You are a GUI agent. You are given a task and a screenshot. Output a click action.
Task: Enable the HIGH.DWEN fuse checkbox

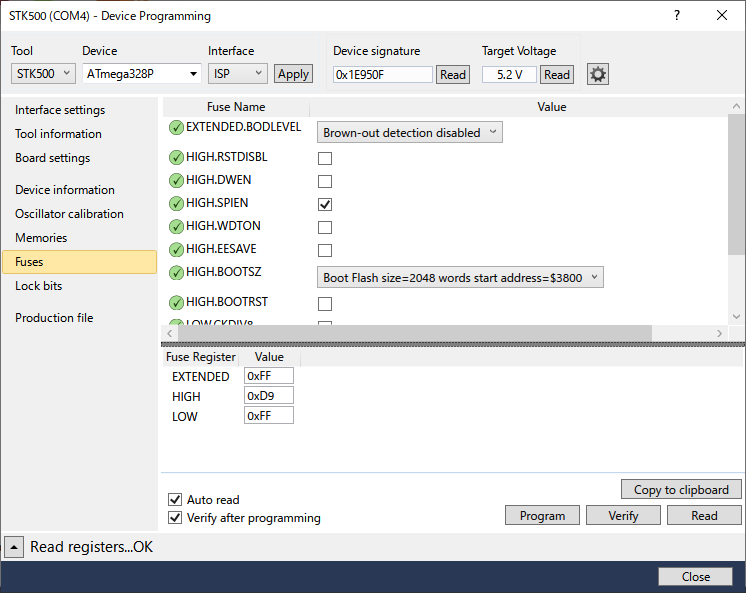pyautogui.click(x=325, y=181)
